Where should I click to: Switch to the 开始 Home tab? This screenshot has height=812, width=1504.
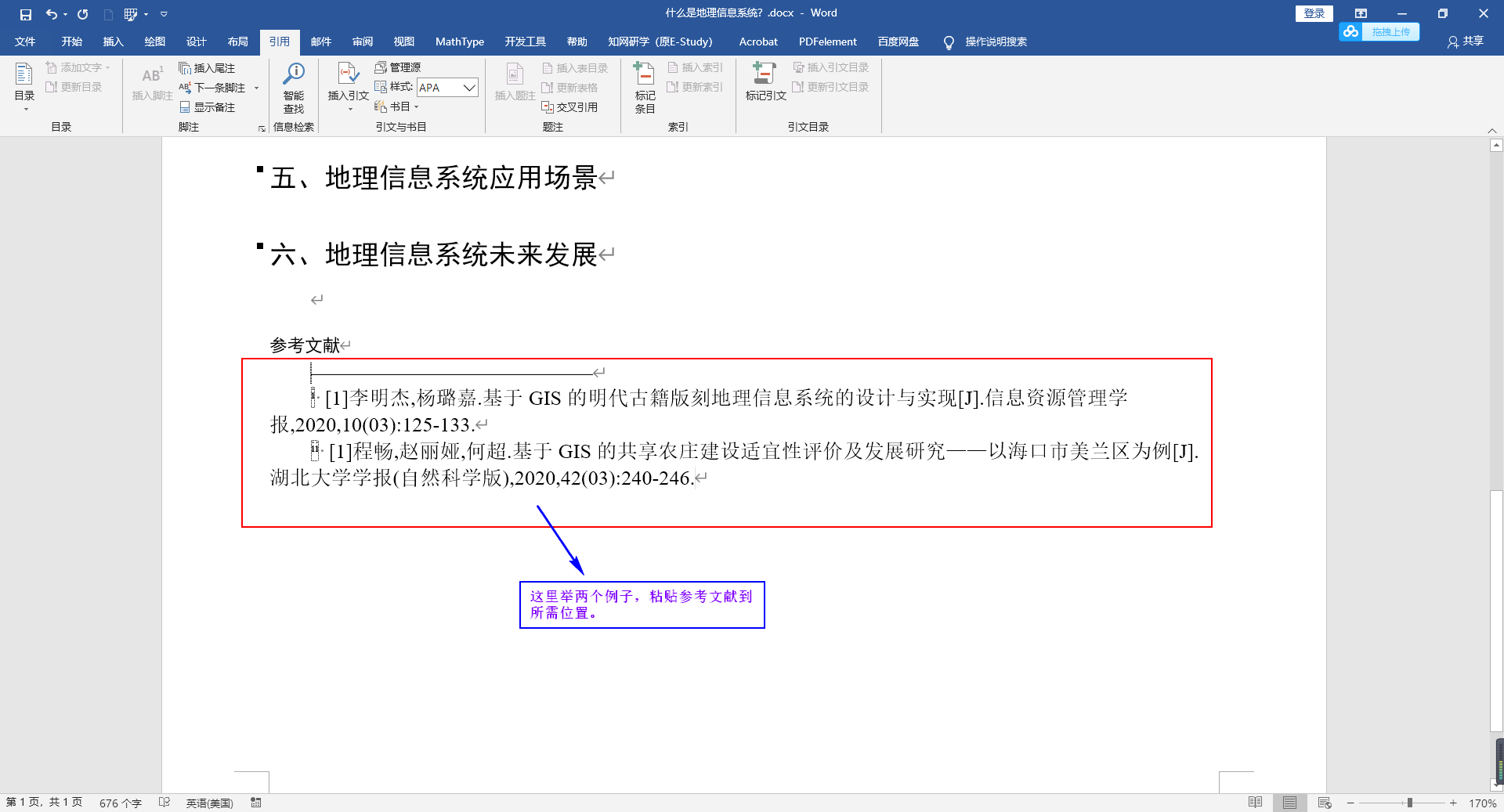71,42
